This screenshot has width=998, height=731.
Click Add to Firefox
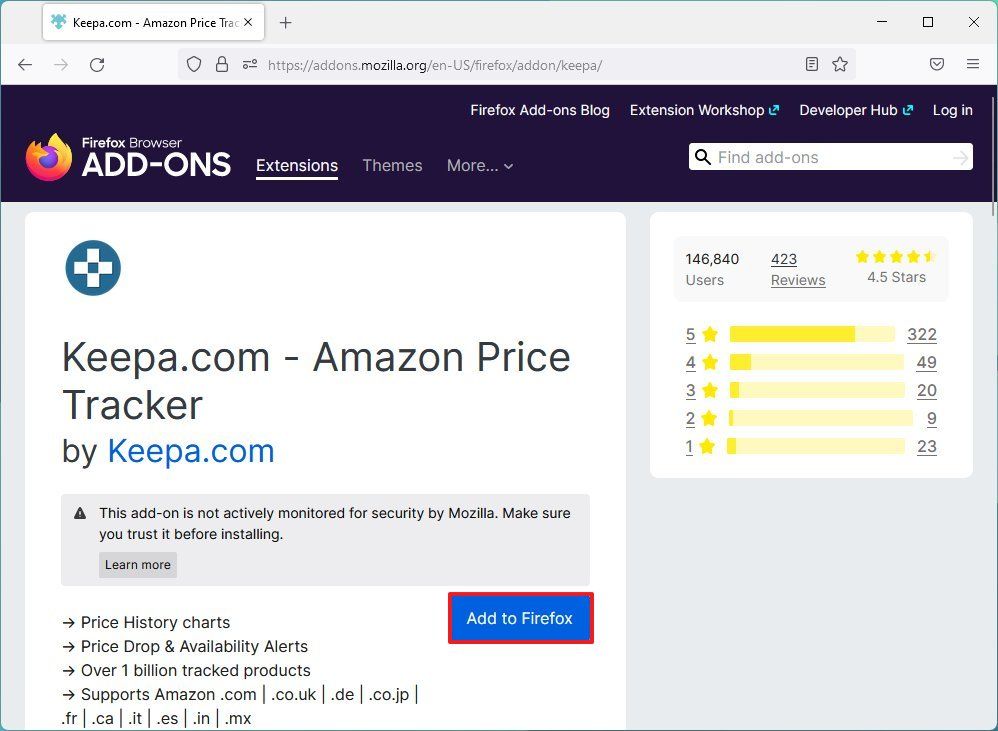[x=520, y=617]
